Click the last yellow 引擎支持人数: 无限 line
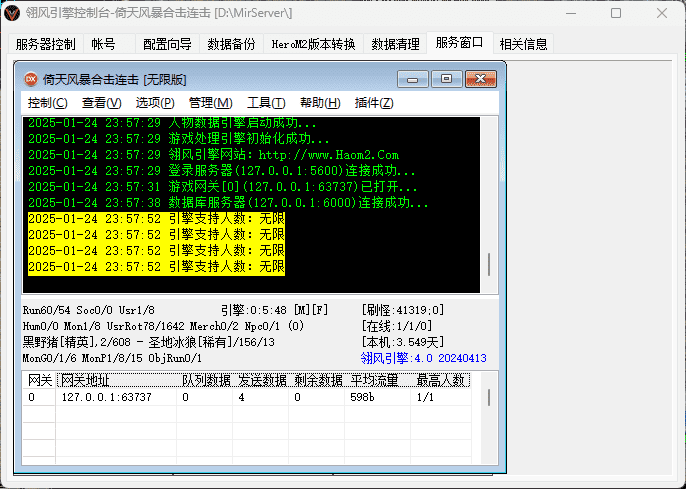The height and width of the screenshot is (489, 686). 156,267
